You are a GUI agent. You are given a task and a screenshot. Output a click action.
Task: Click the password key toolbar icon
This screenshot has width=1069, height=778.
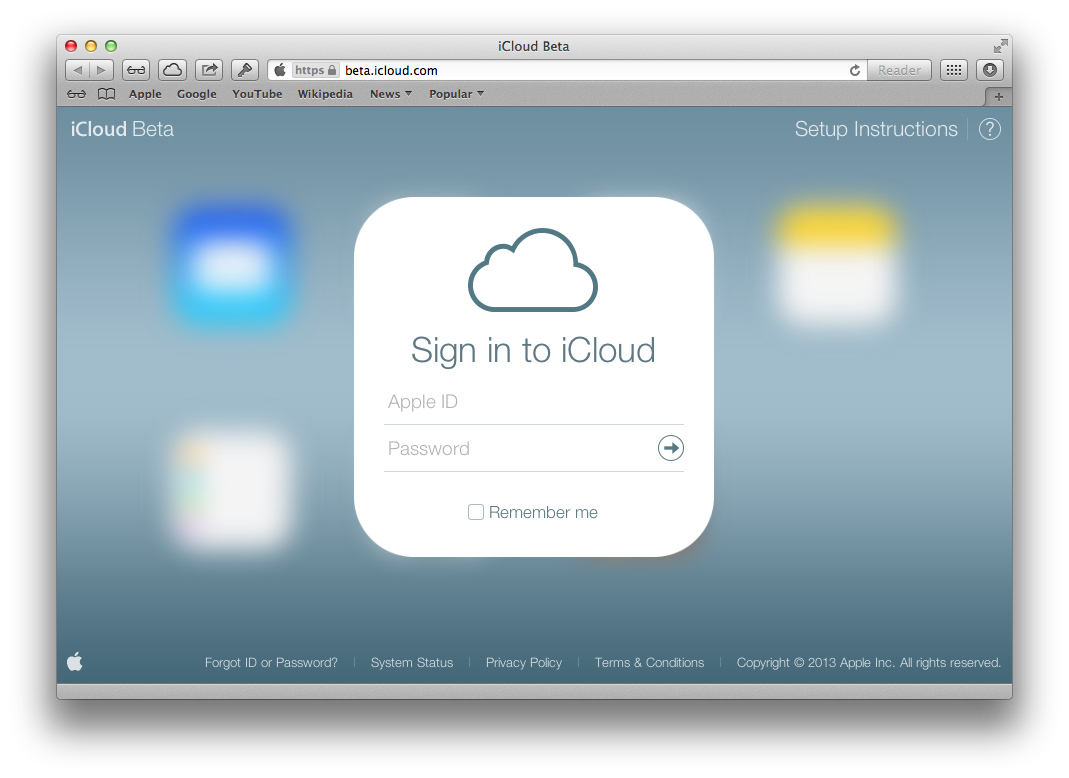(x=245, y=70)
